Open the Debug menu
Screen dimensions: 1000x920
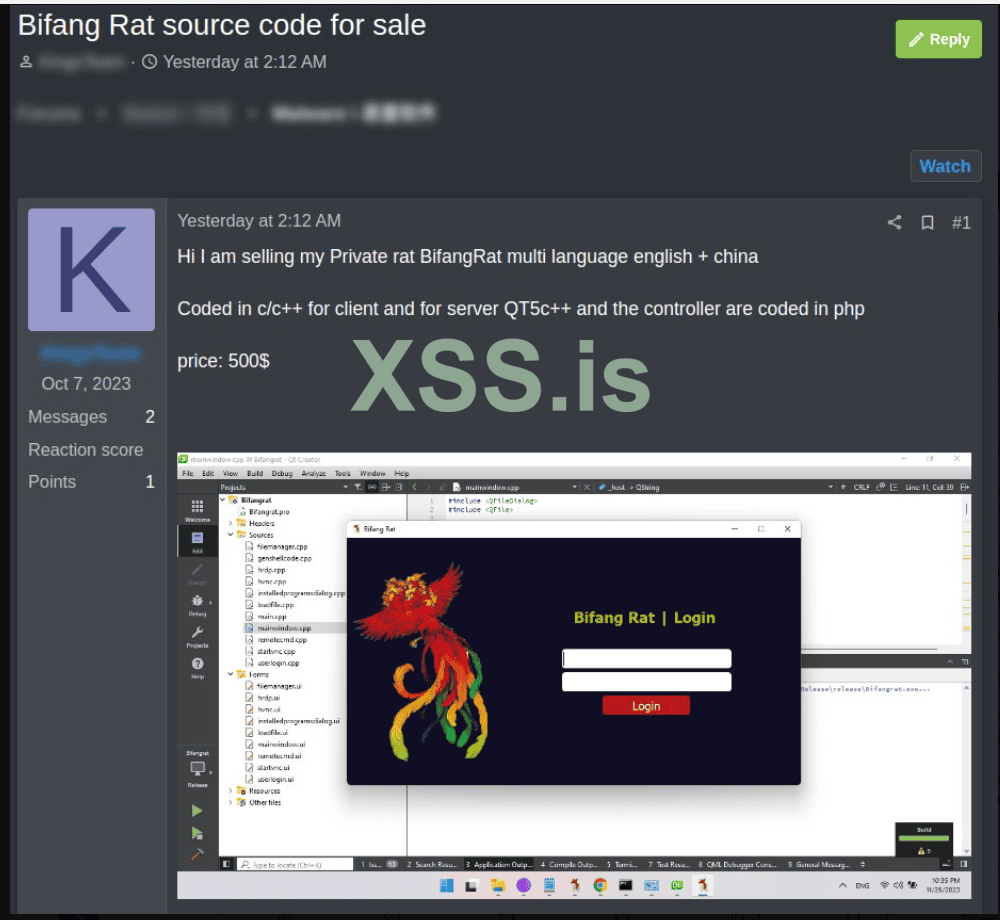282,474
